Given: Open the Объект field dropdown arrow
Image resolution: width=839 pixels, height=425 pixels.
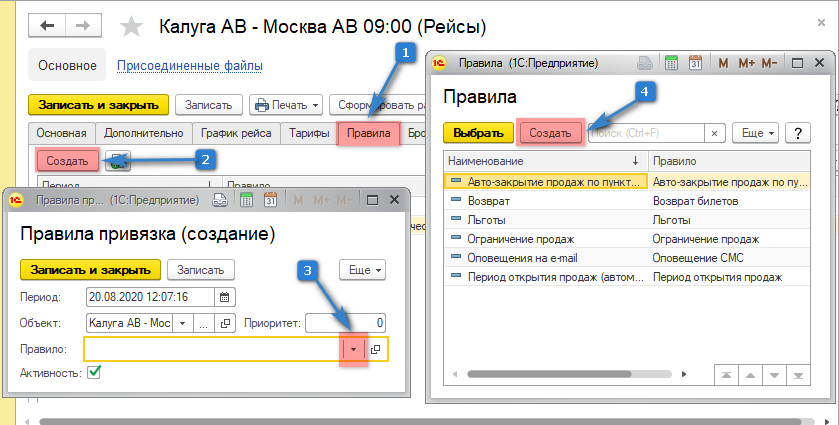Looking at the screenshot, I should [x=182, y=323].
